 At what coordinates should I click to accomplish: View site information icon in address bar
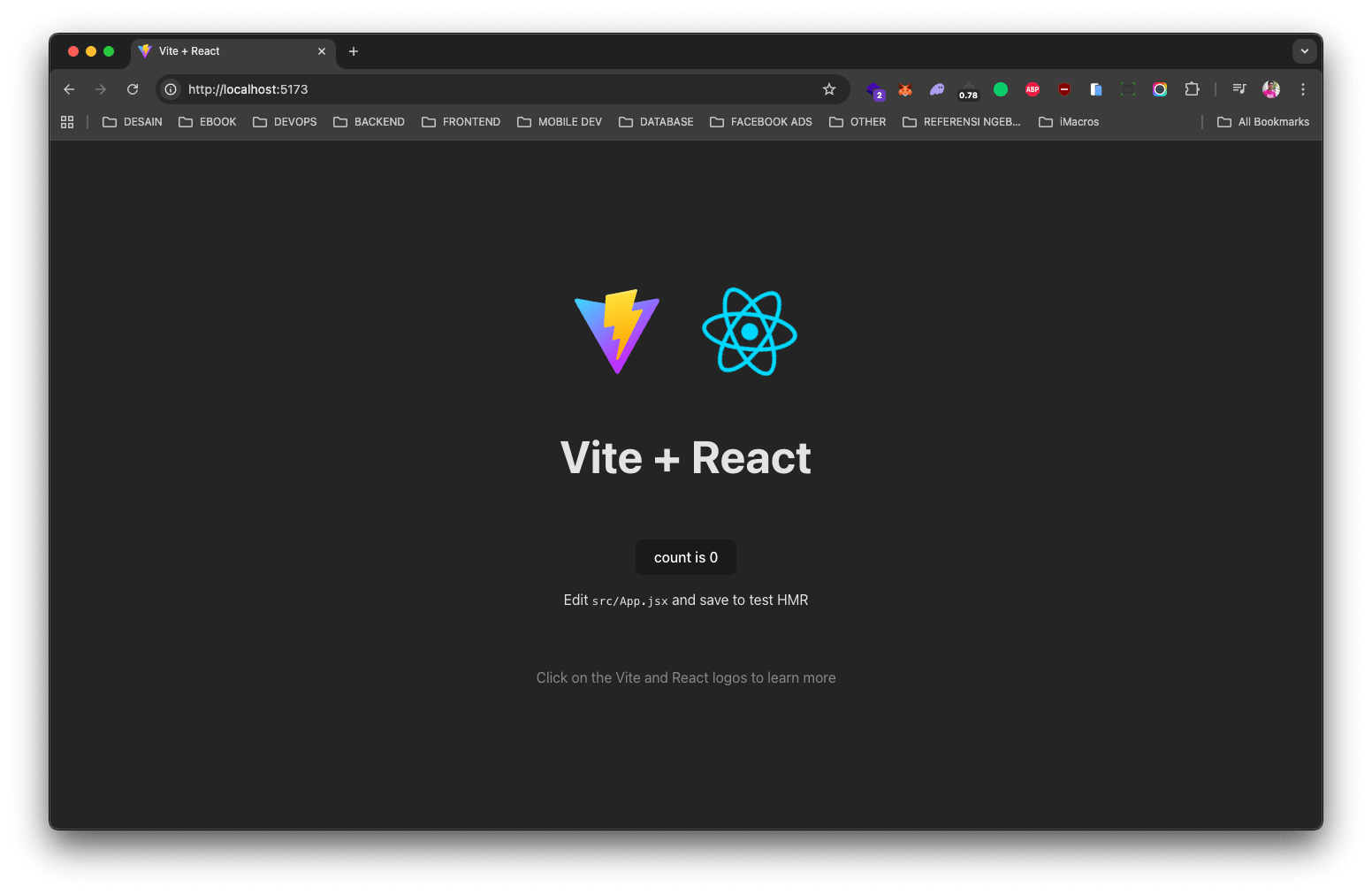coord(171,89)
